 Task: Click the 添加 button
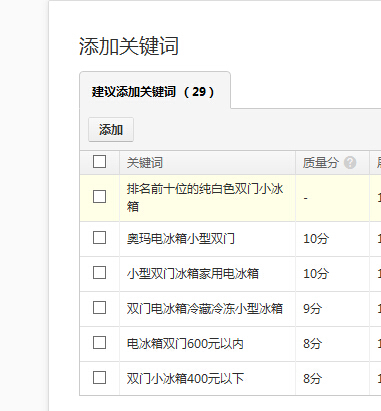tap(111, 129)
